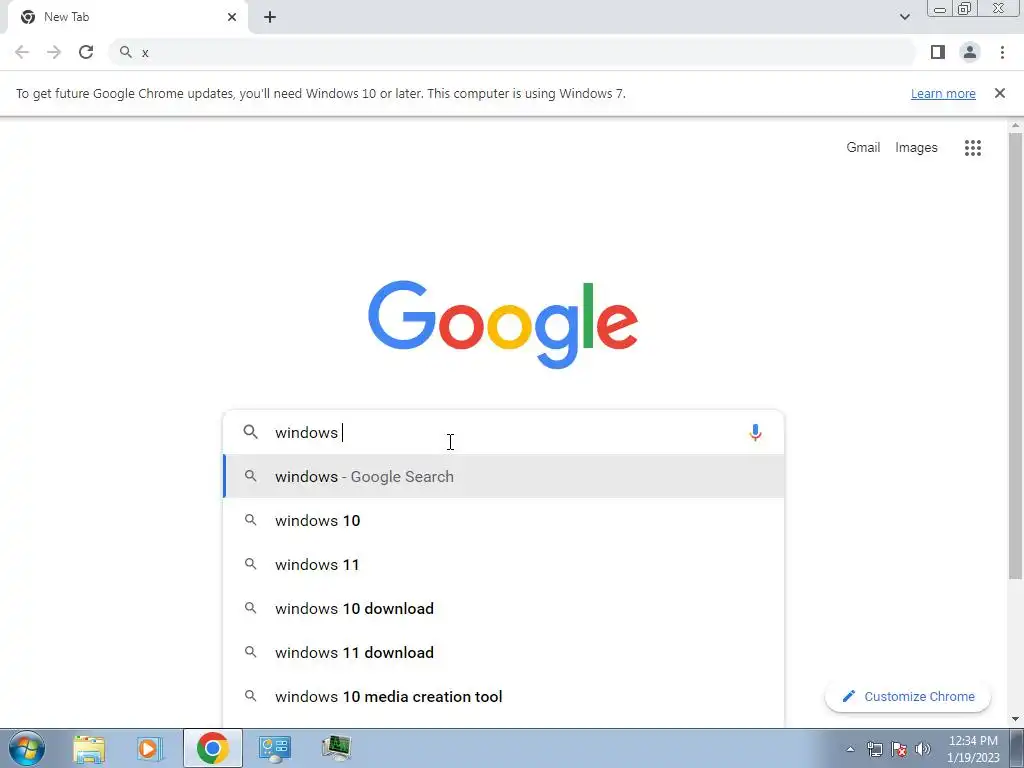Pick the "windows 10 download" suggestion

504,608
